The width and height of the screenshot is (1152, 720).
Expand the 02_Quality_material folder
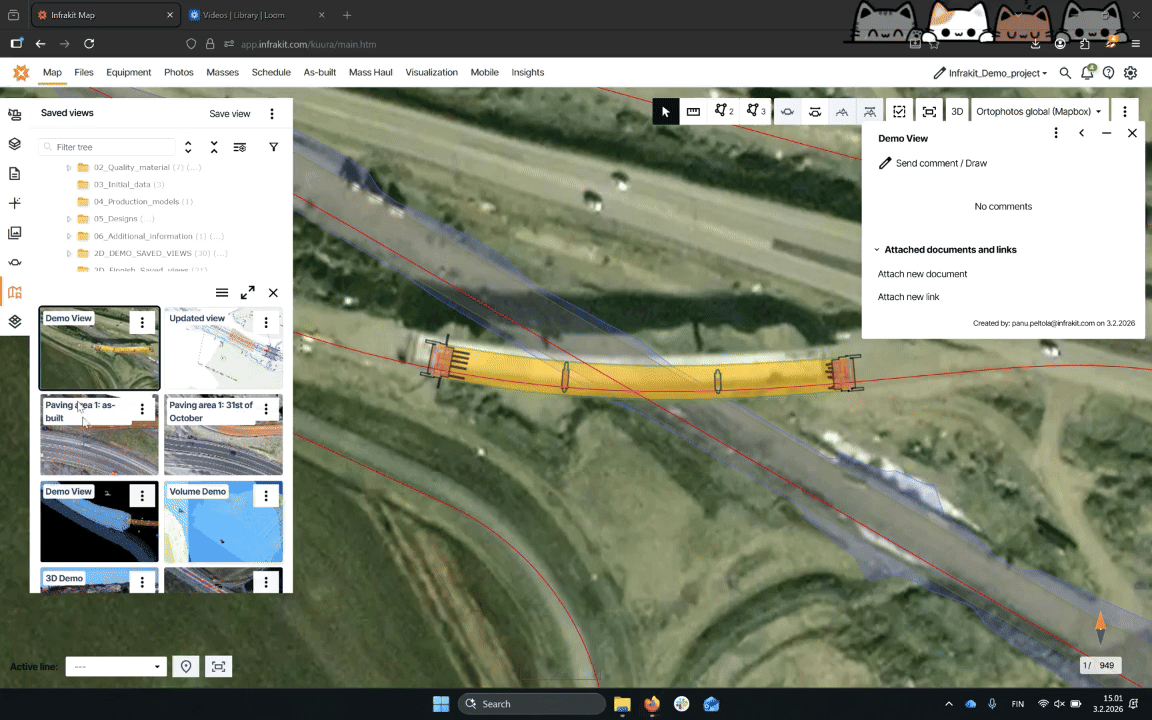pyautogui.click(x=69, y=168)
